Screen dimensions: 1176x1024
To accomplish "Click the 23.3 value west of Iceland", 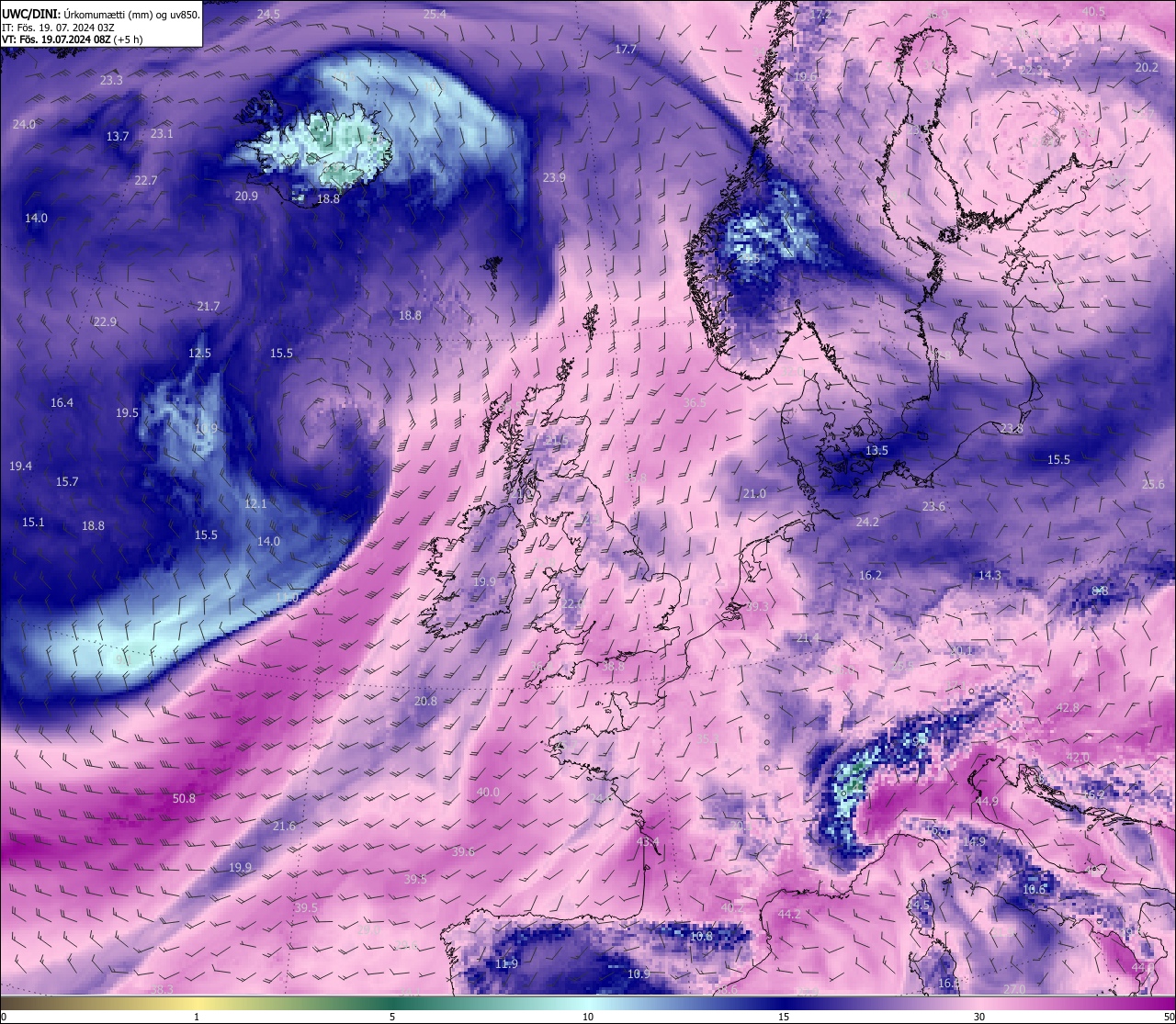I will click(x=111, y=80).
